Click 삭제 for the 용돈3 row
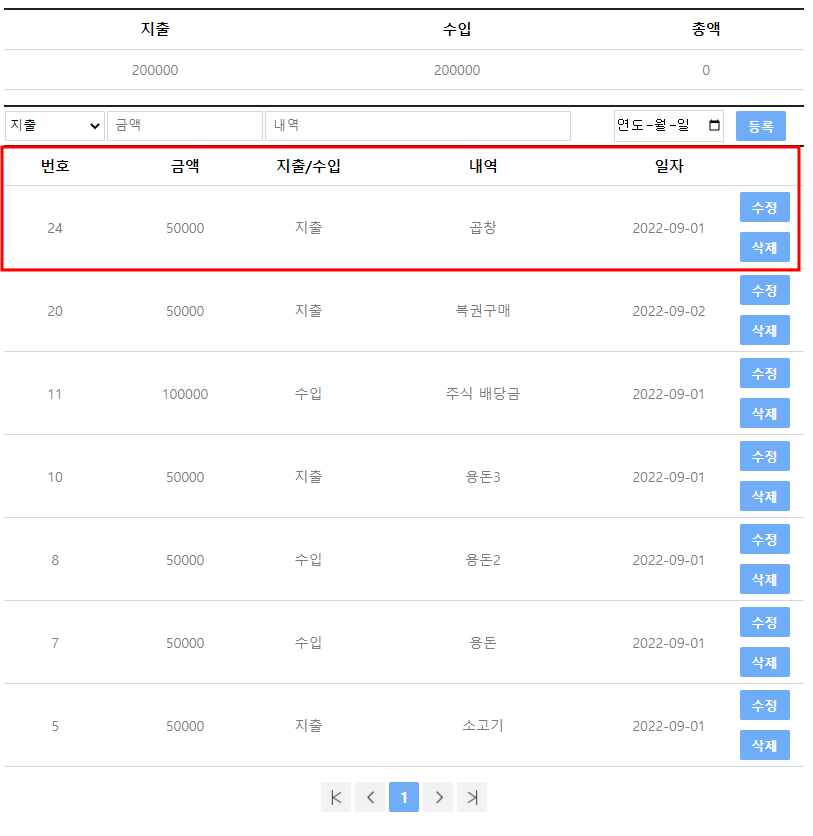Viewport: 813px width, 836px height. [764, 496]
